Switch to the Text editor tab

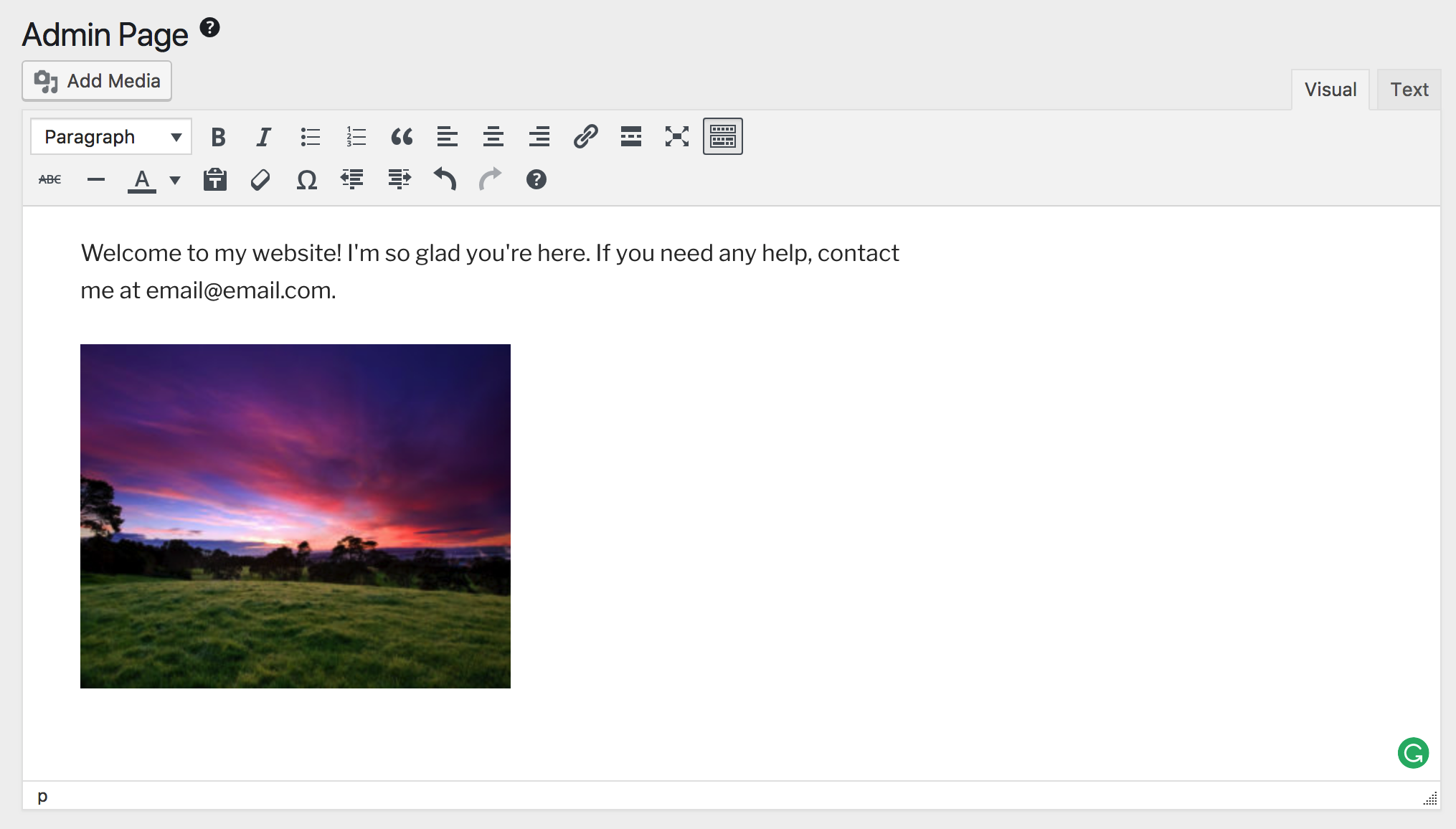coord(1409,90)
